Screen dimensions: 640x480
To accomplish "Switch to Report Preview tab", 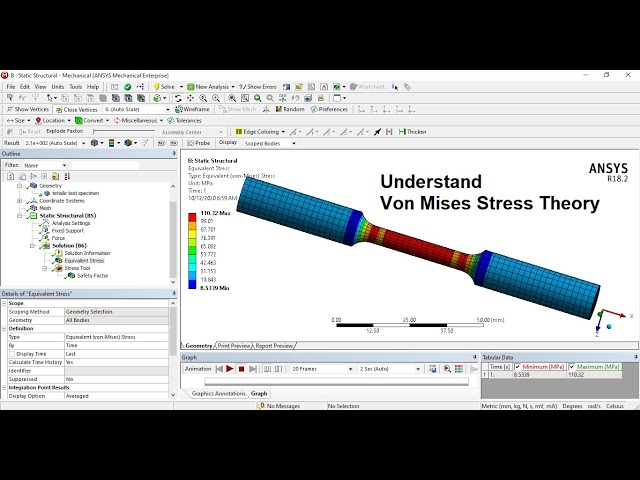I will (x=274, y=346).
